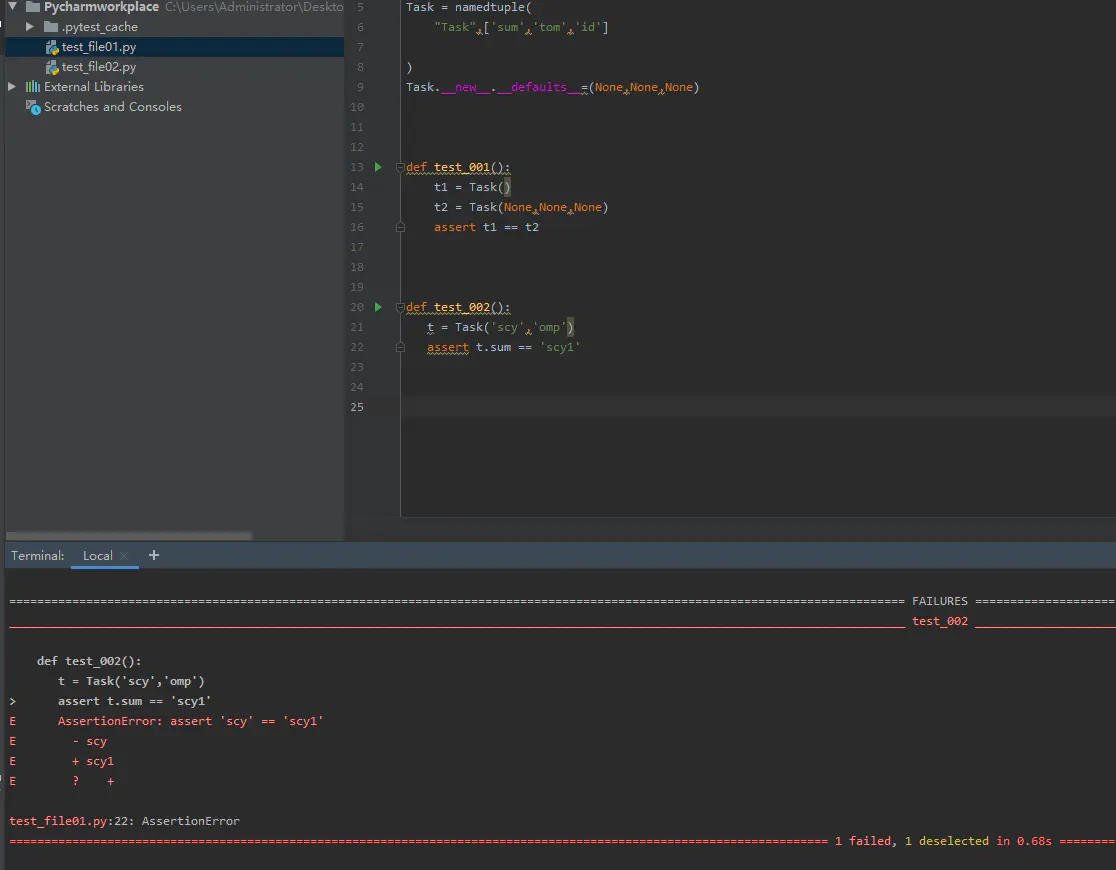Viewport: 1116px width, 870px height.
Task: Click the AssertionError message line in terminal
Action: [x=190, y=721]
